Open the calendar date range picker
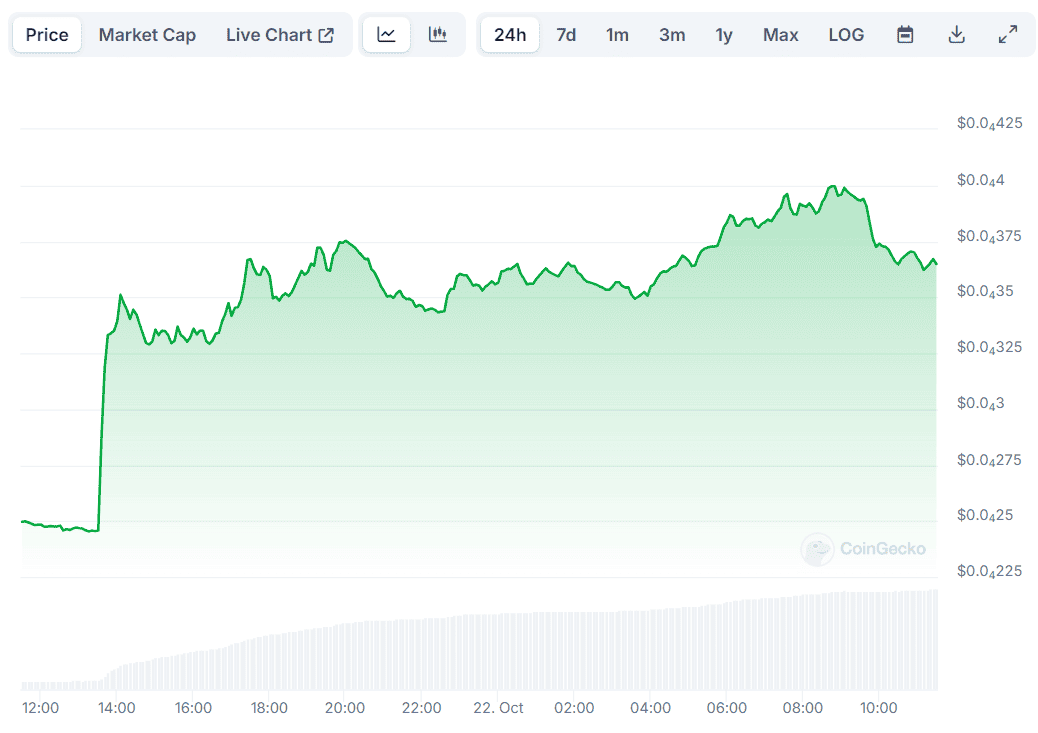This screenshot has width=1038, height=733. coord(905,35)
